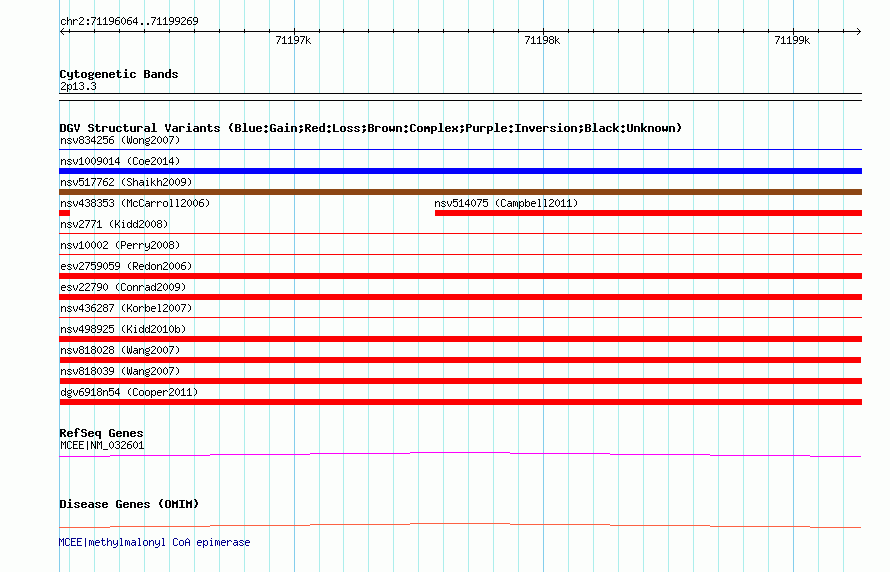The width and height of the screenshot is (890, 572).
Task: Click the DGV Structural Variants track title
Action: coord(371,128)
